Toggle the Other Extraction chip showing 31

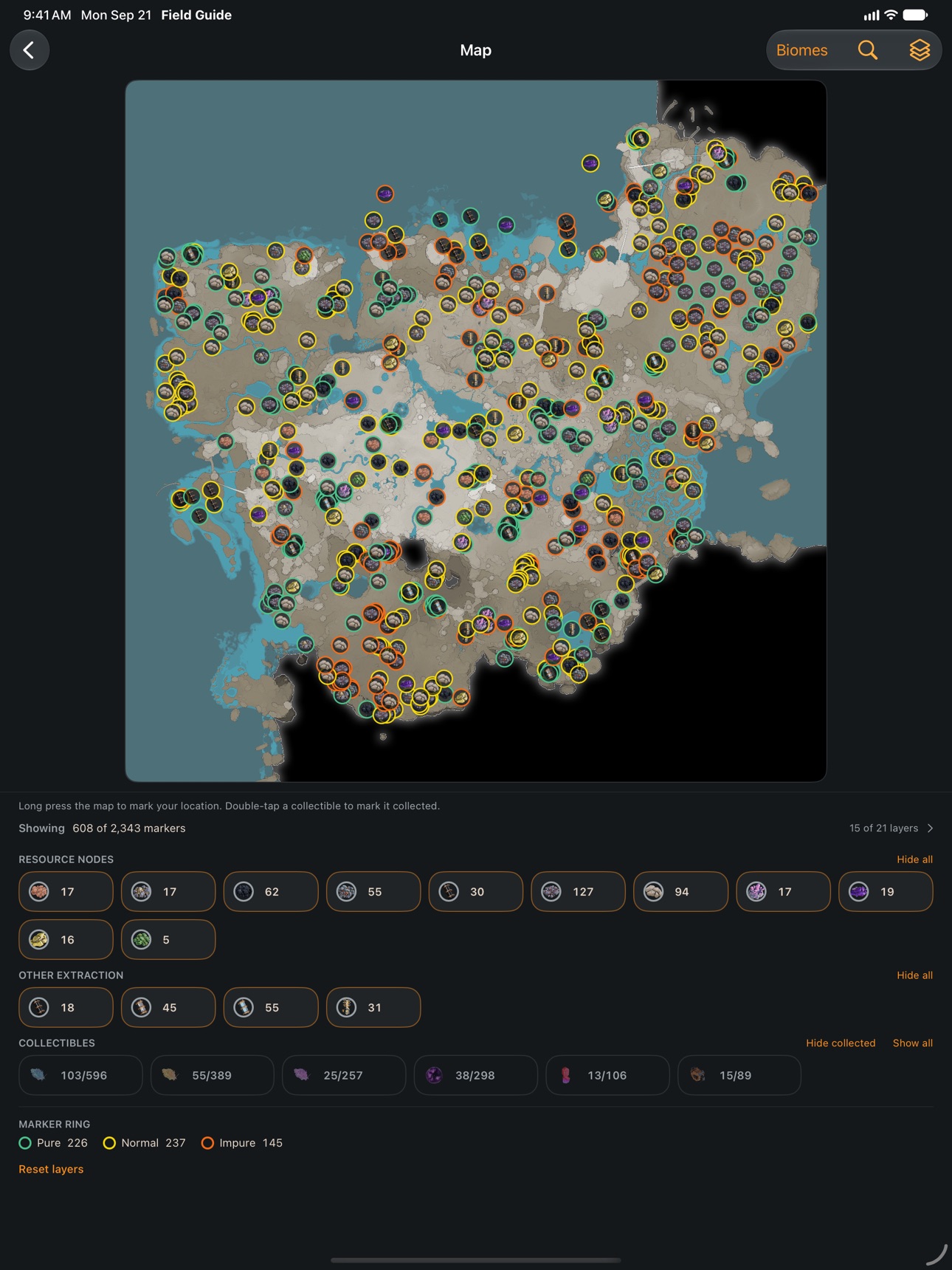(x=373, y=1008)
